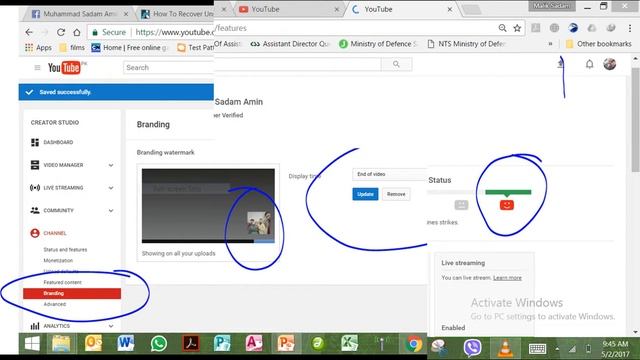Open Ministry of Defence bookmark

(x=378, y=44)
